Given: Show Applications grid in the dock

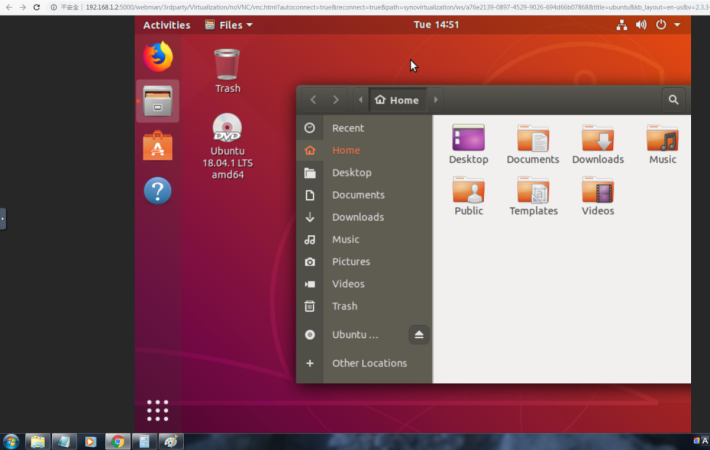Looking at the screenshot, I should point(158,411).
